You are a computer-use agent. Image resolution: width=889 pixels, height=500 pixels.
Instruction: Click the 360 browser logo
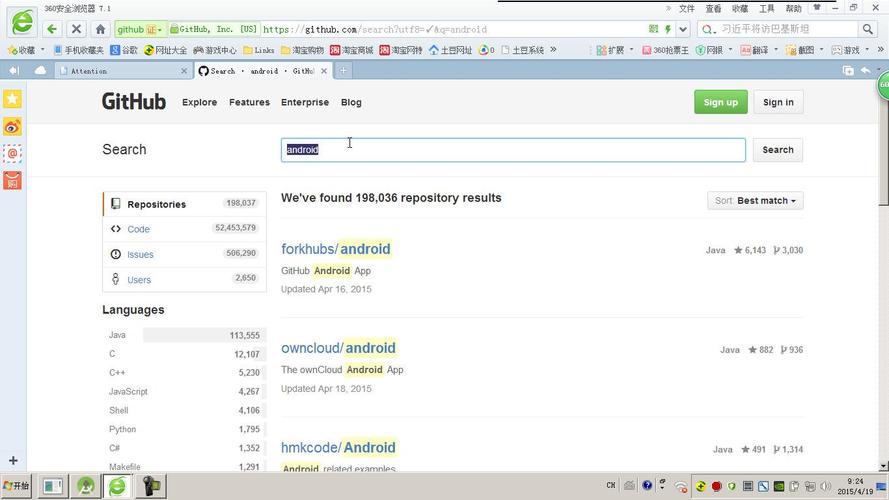(x=23, y=23)
